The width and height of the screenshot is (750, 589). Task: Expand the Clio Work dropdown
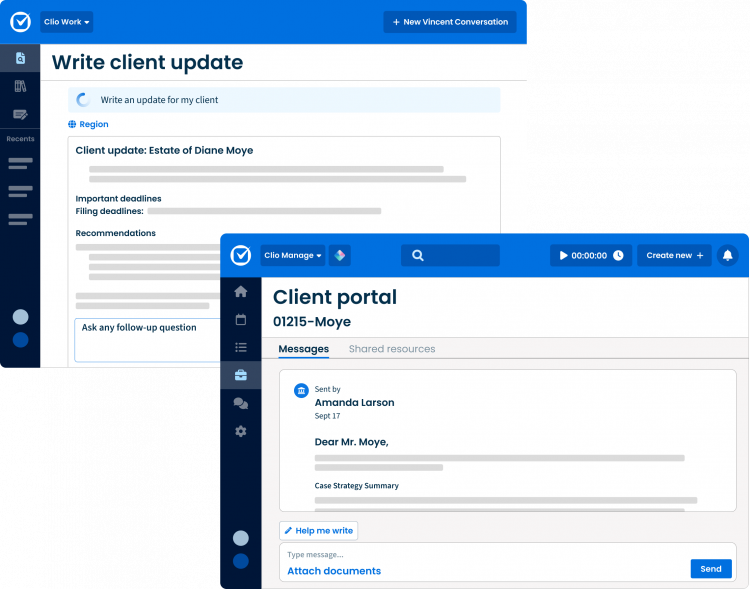click(x=66, y=22)
